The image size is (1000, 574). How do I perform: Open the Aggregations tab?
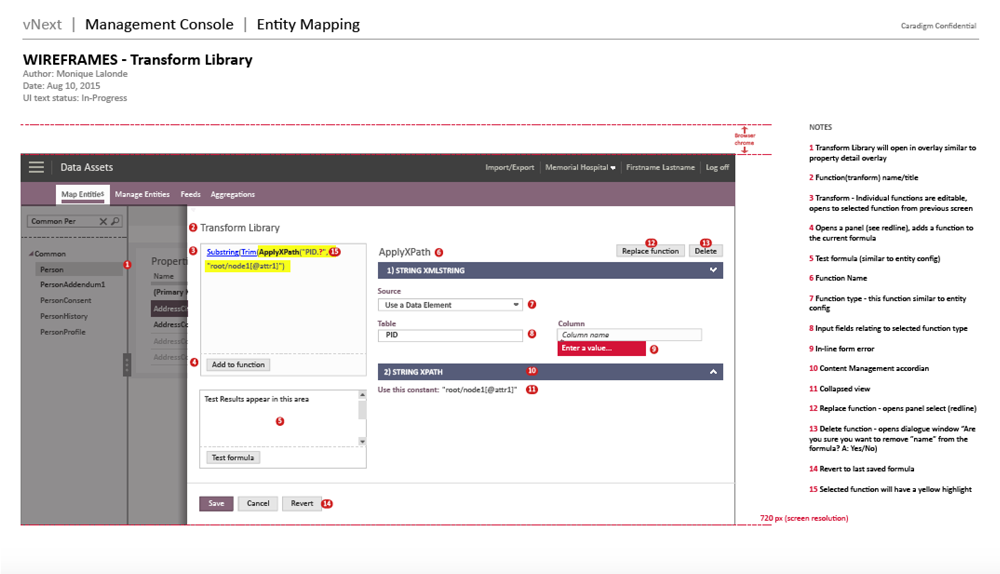[x=233, y=195]
